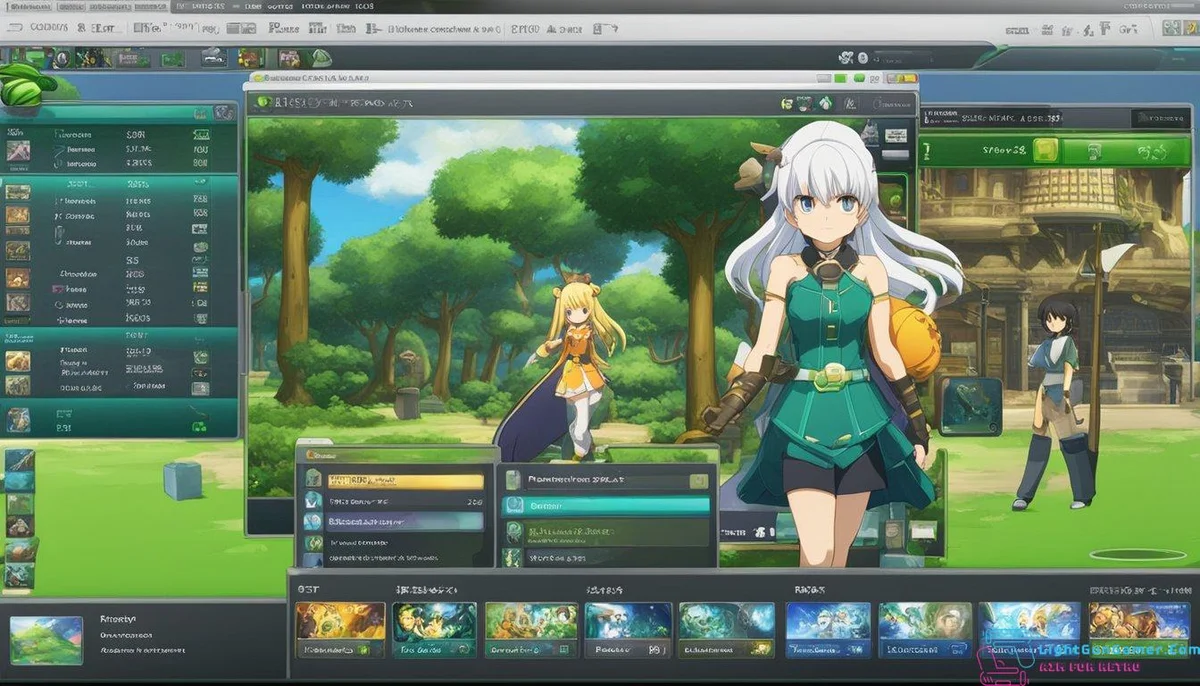Click the topmost small icon in bottom-left vertical strip
The width and height of the screenshot is (1200, 686).
coord(19,462)
